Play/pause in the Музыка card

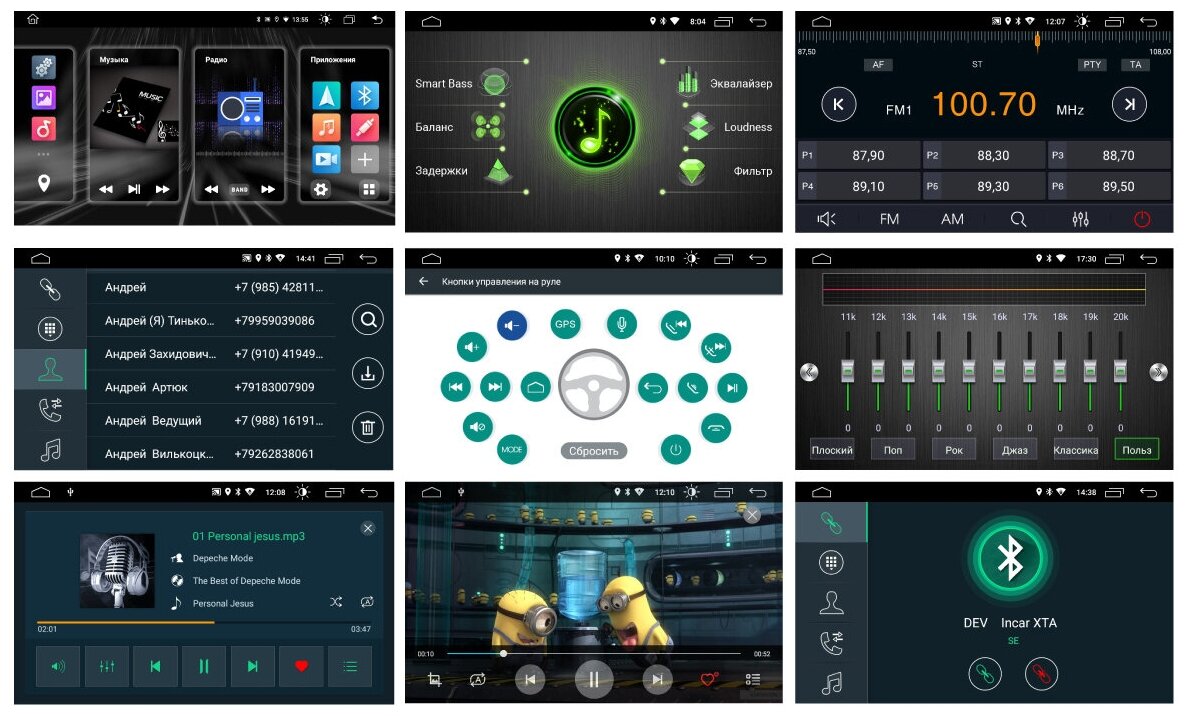pos(134,189)
